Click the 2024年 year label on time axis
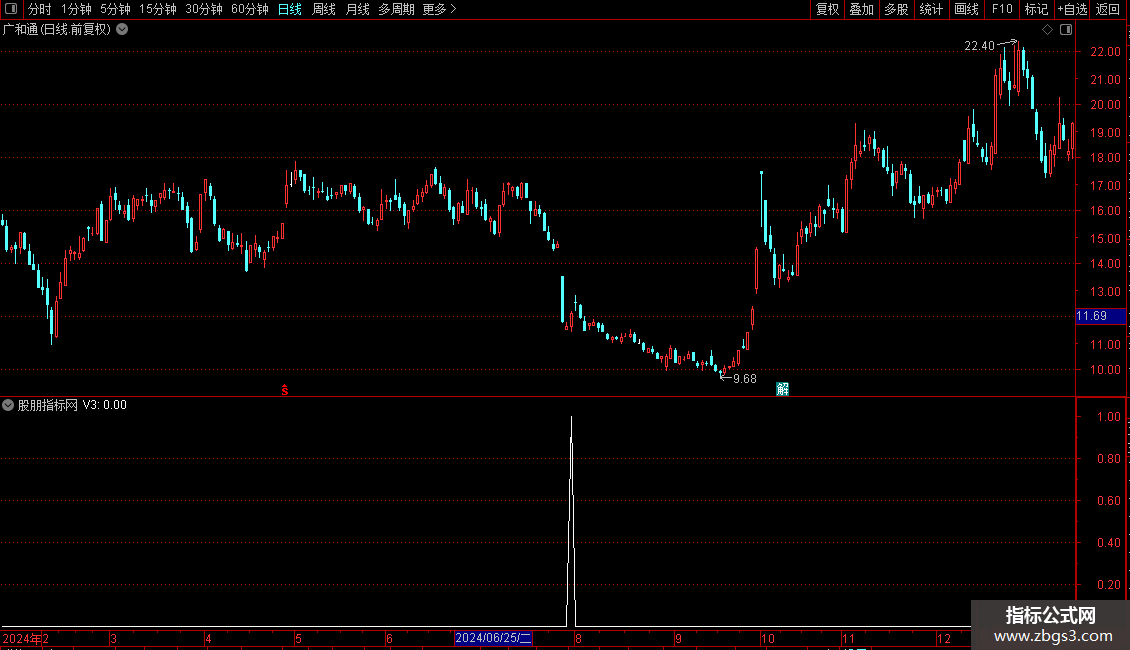The height and width of the screenshot is (650, 1130). tap(22, 638)
